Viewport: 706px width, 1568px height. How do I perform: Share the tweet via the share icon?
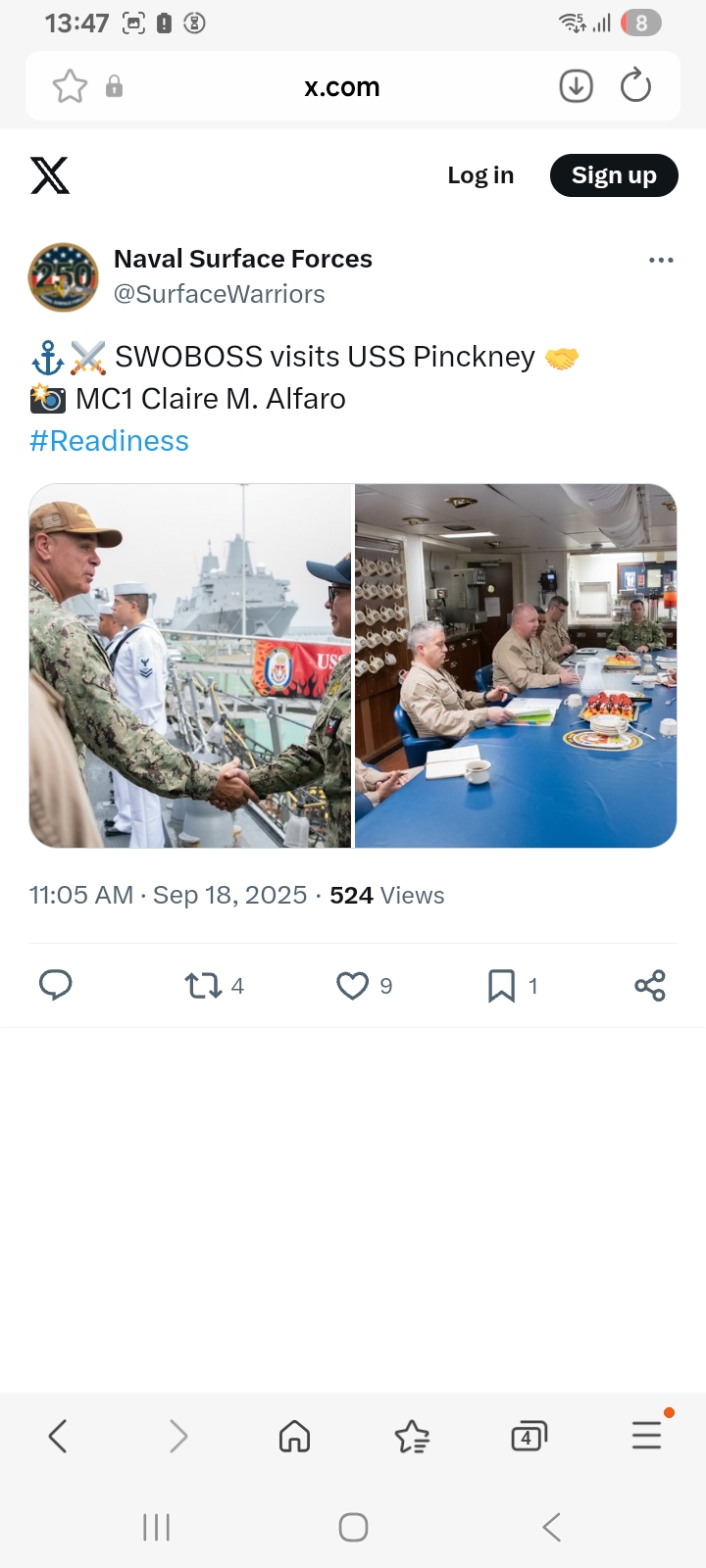pyautogui.click(x=650, y=985)
